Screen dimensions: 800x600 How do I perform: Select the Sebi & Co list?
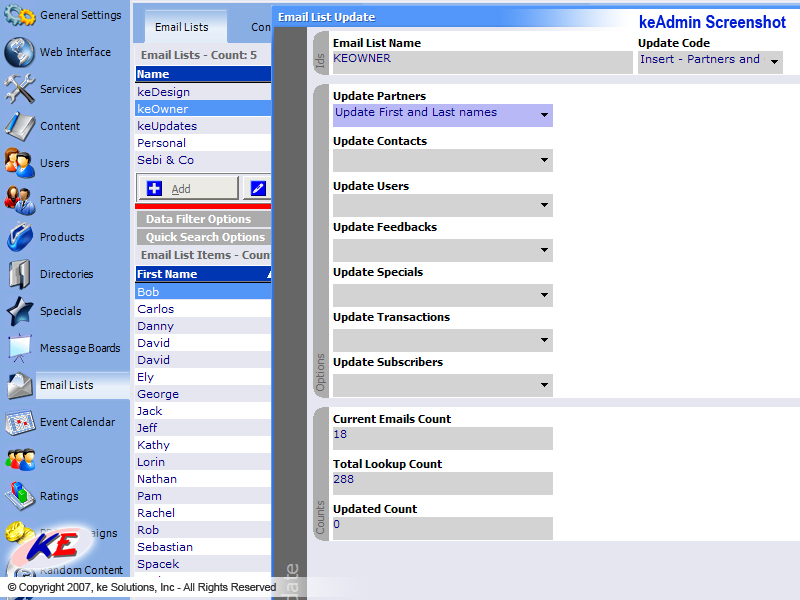[203, 160]
